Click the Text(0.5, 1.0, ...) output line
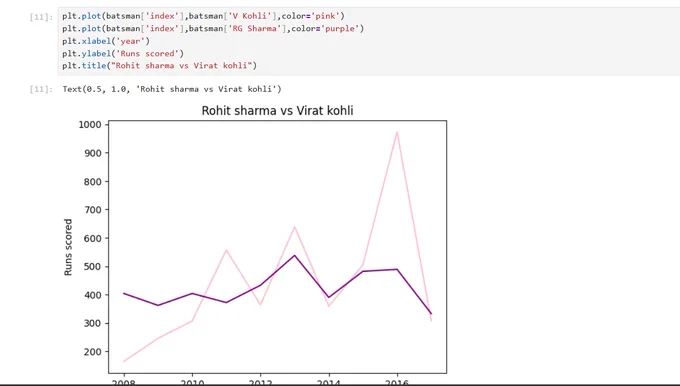 [x=172, y=89]
